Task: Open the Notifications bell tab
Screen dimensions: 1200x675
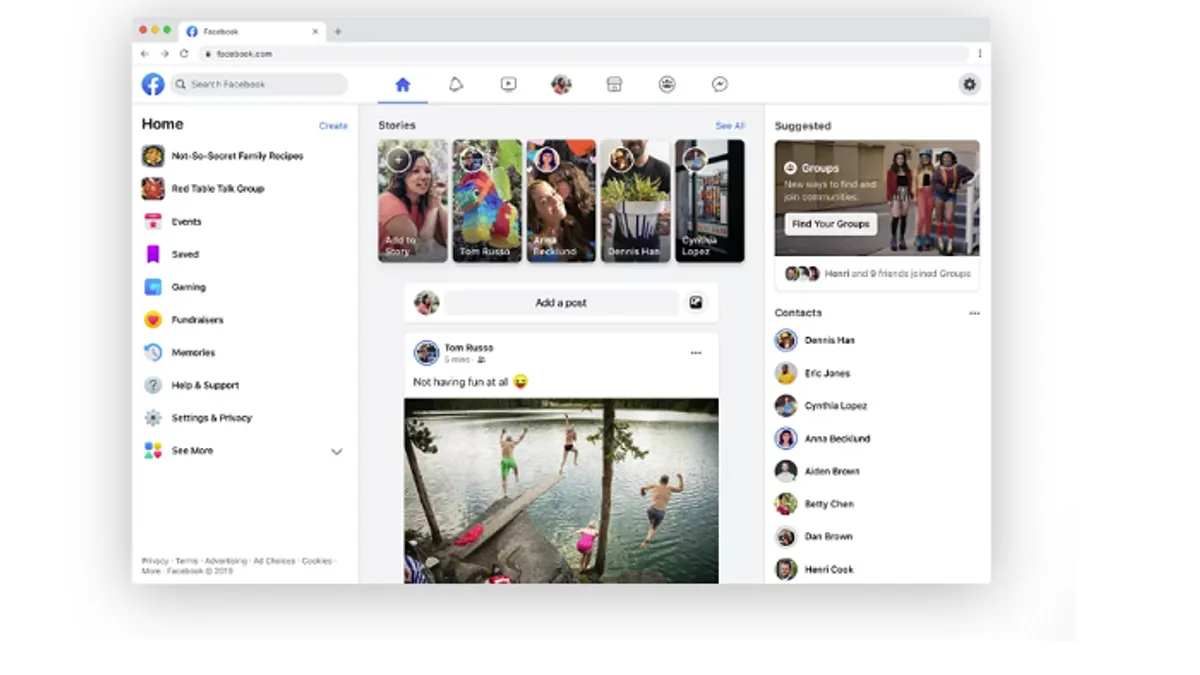Action: pyautogui.click(x=456, y=85)
